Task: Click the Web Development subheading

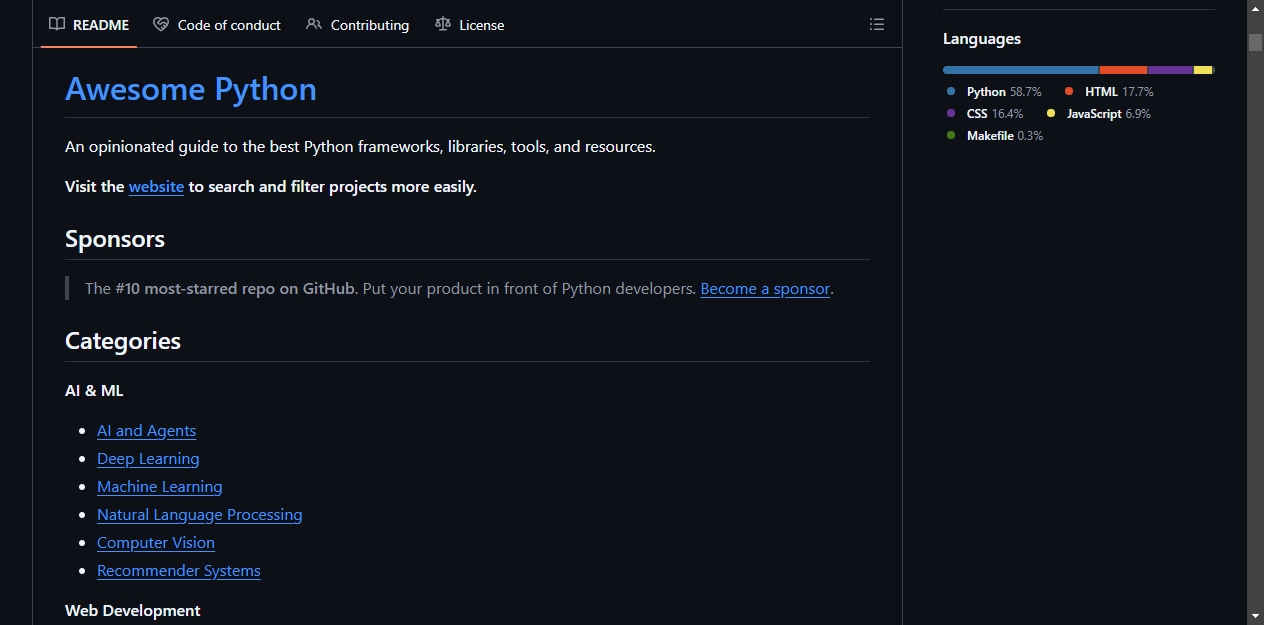Action: 133,611
